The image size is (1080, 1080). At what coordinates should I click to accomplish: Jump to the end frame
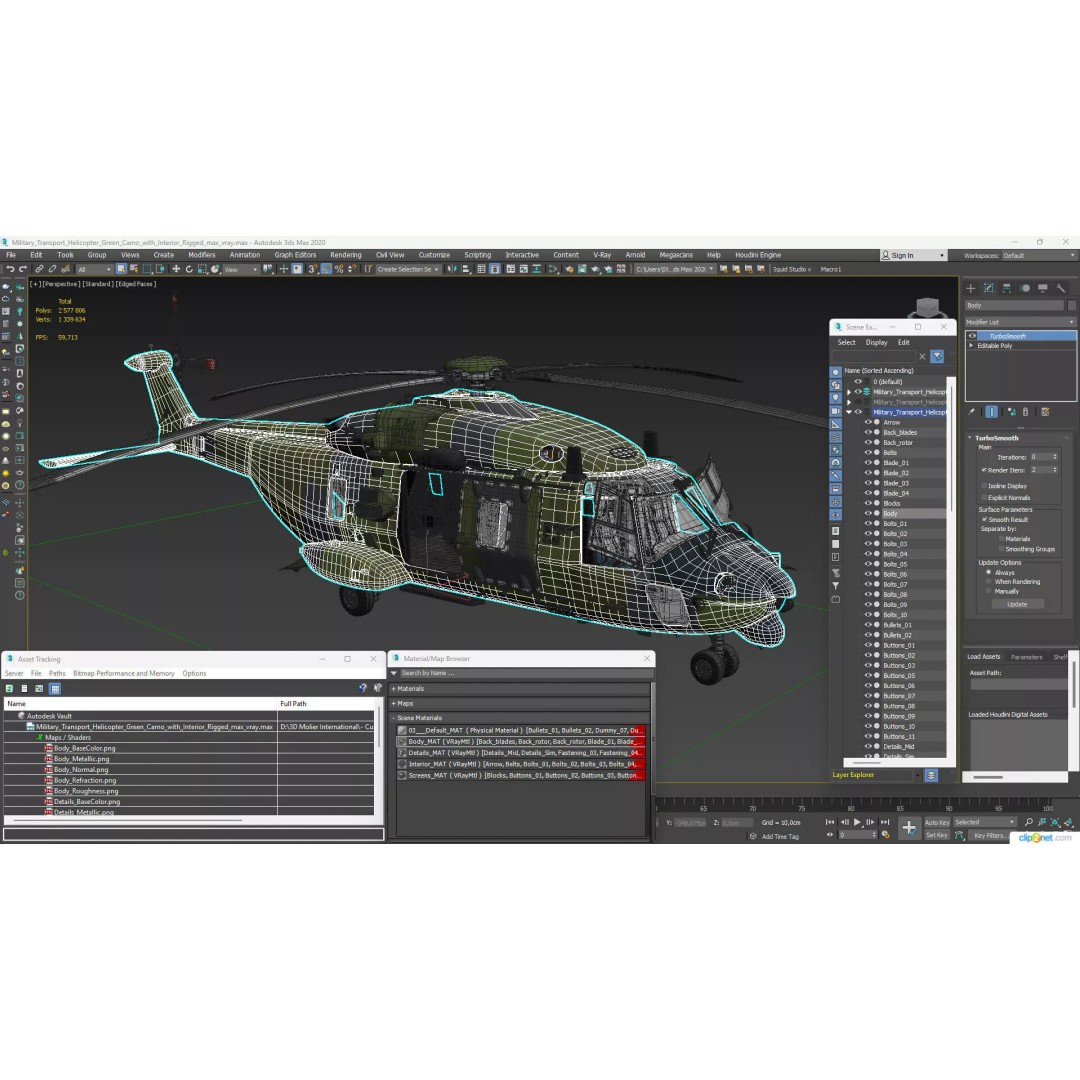pyautogui.click(x=885, y=822)
